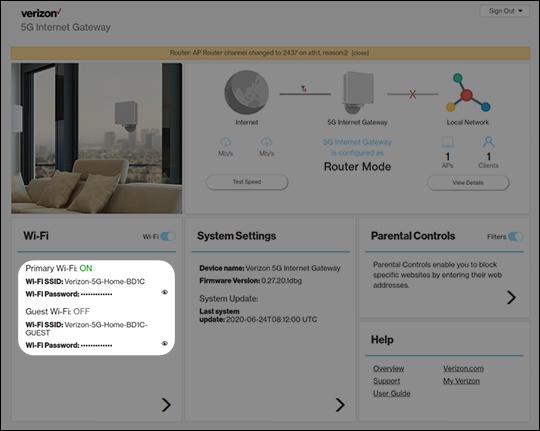Click the download speed cloud icon

(x=226, y=142)
